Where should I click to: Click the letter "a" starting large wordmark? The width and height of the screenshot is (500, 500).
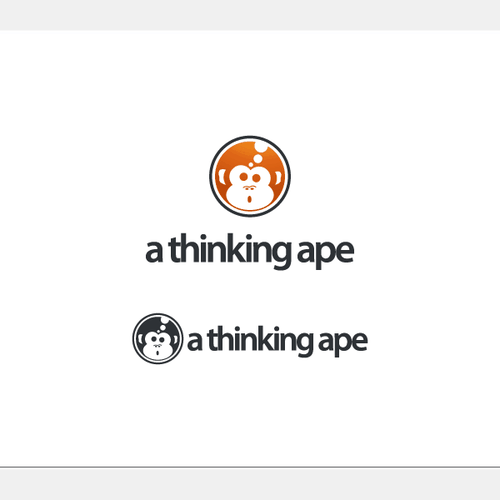154,252
